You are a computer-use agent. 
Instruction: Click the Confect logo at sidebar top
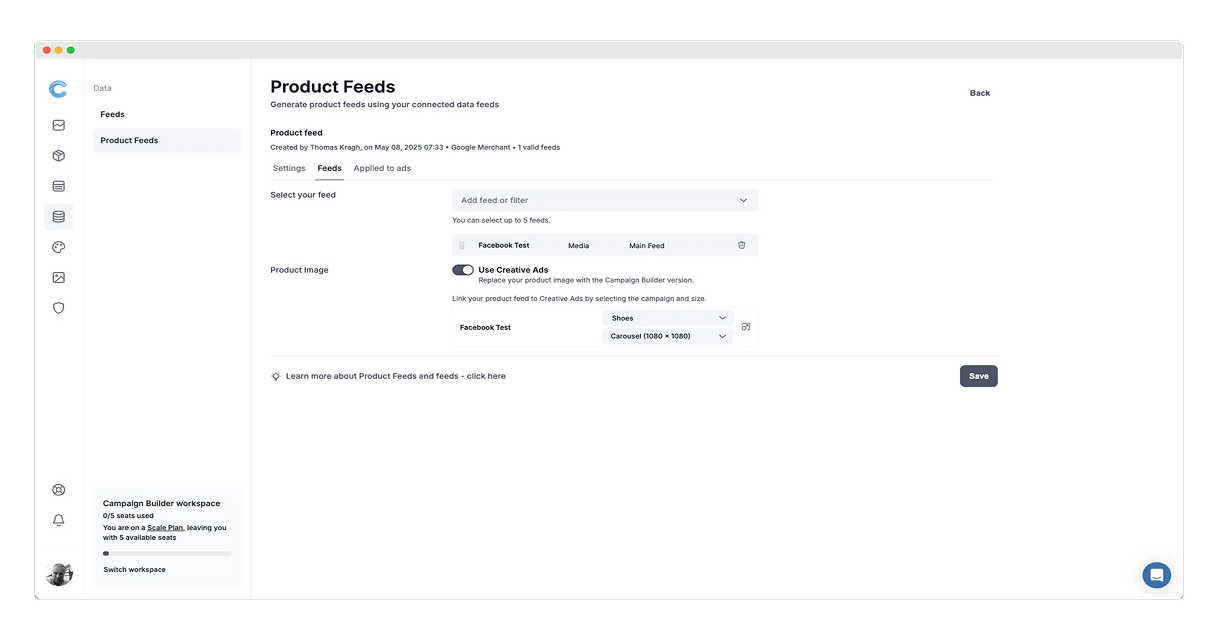point(58,88)
